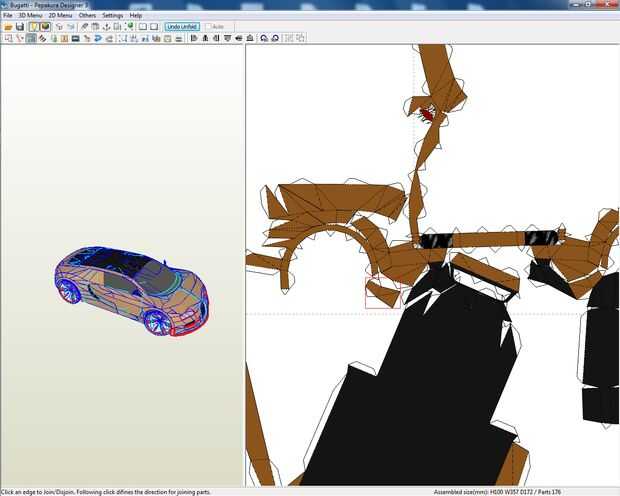The height and width of the screenshot is (496, 620).
Task: Select the red rotate part tool
Action: (20, 38)
